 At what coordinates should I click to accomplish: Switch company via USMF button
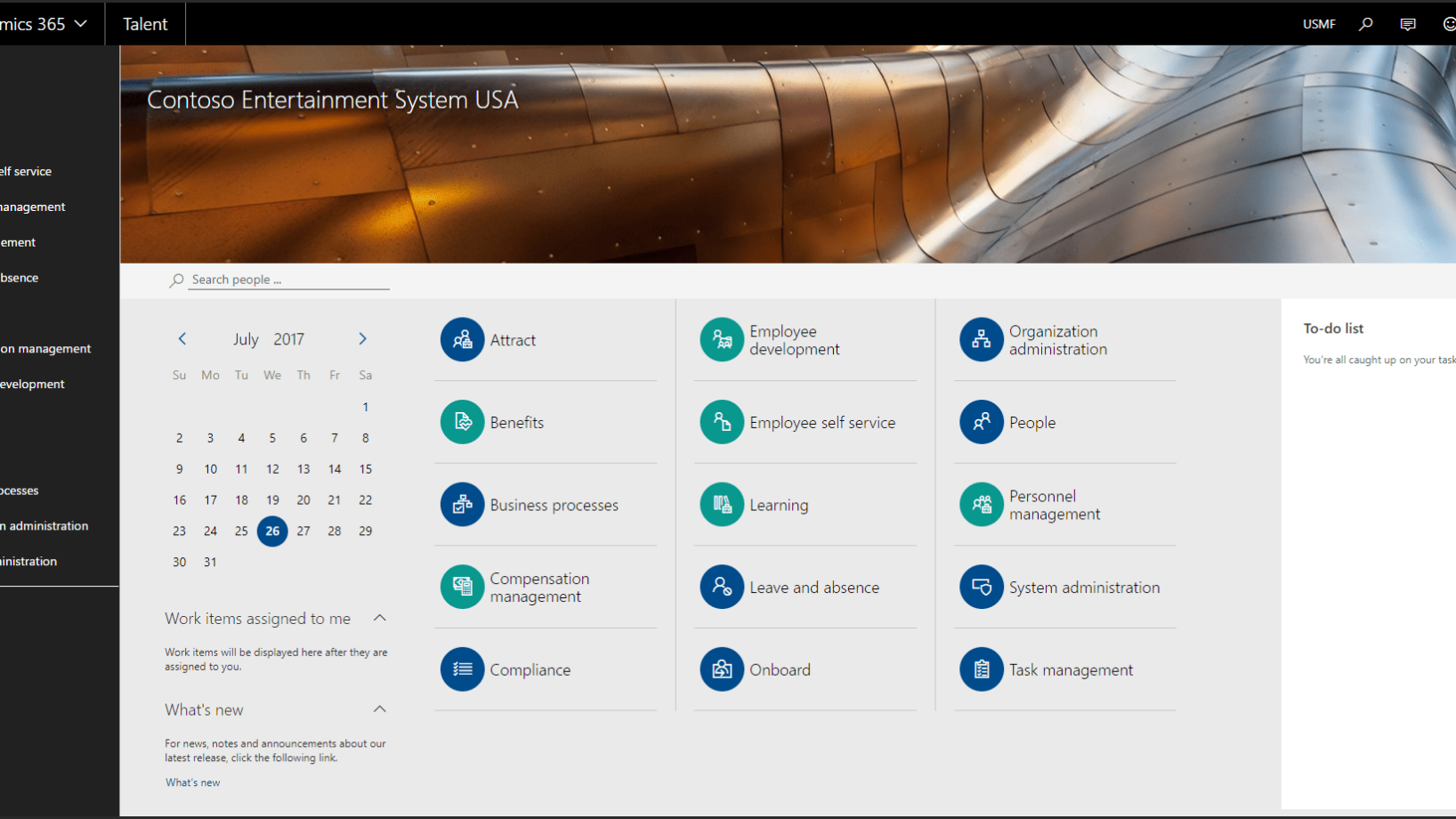1319,24
